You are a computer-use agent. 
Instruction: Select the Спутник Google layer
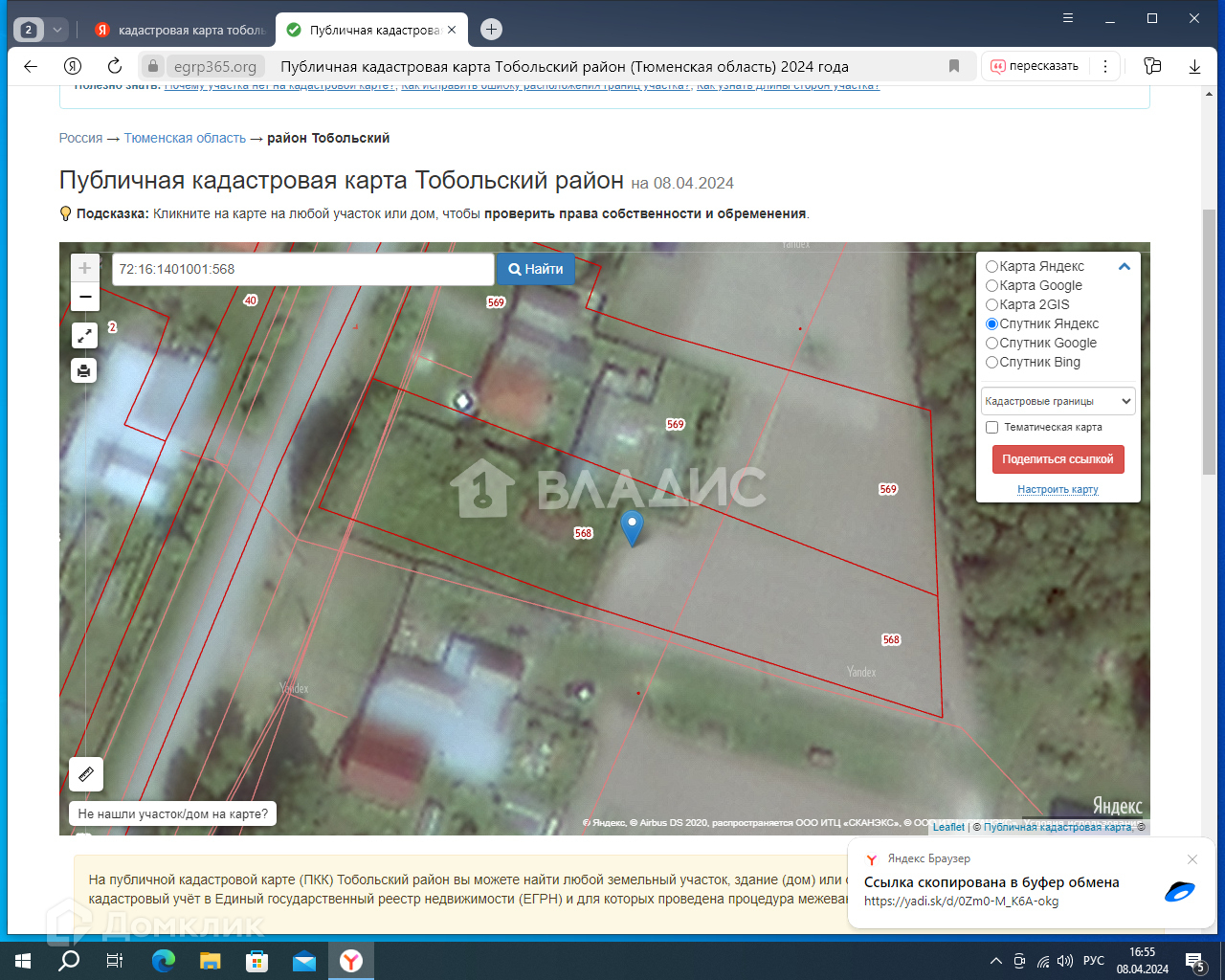point(992,344)
